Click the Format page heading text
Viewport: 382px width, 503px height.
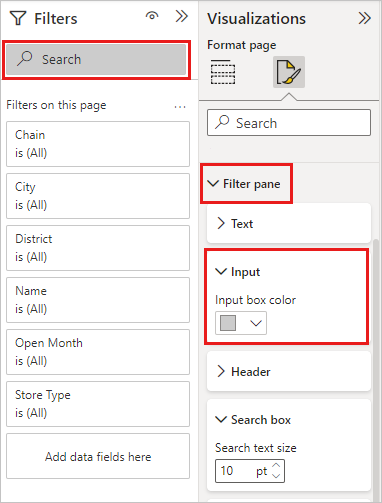coord(242,45)
